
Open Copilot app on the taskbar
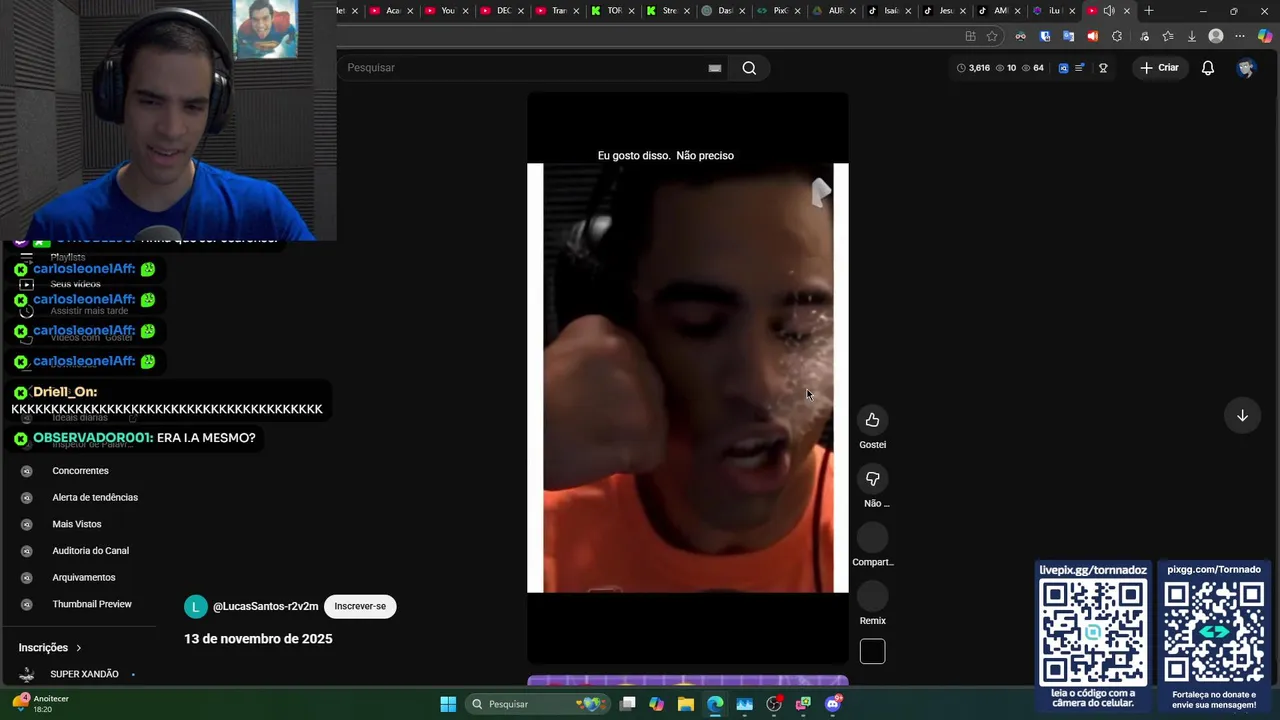(656, 704)
